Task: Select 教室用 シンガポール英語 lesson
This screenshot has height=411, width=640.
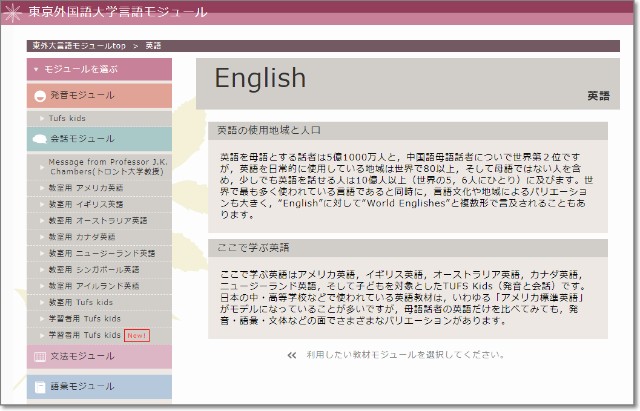Action: [94, 269]
